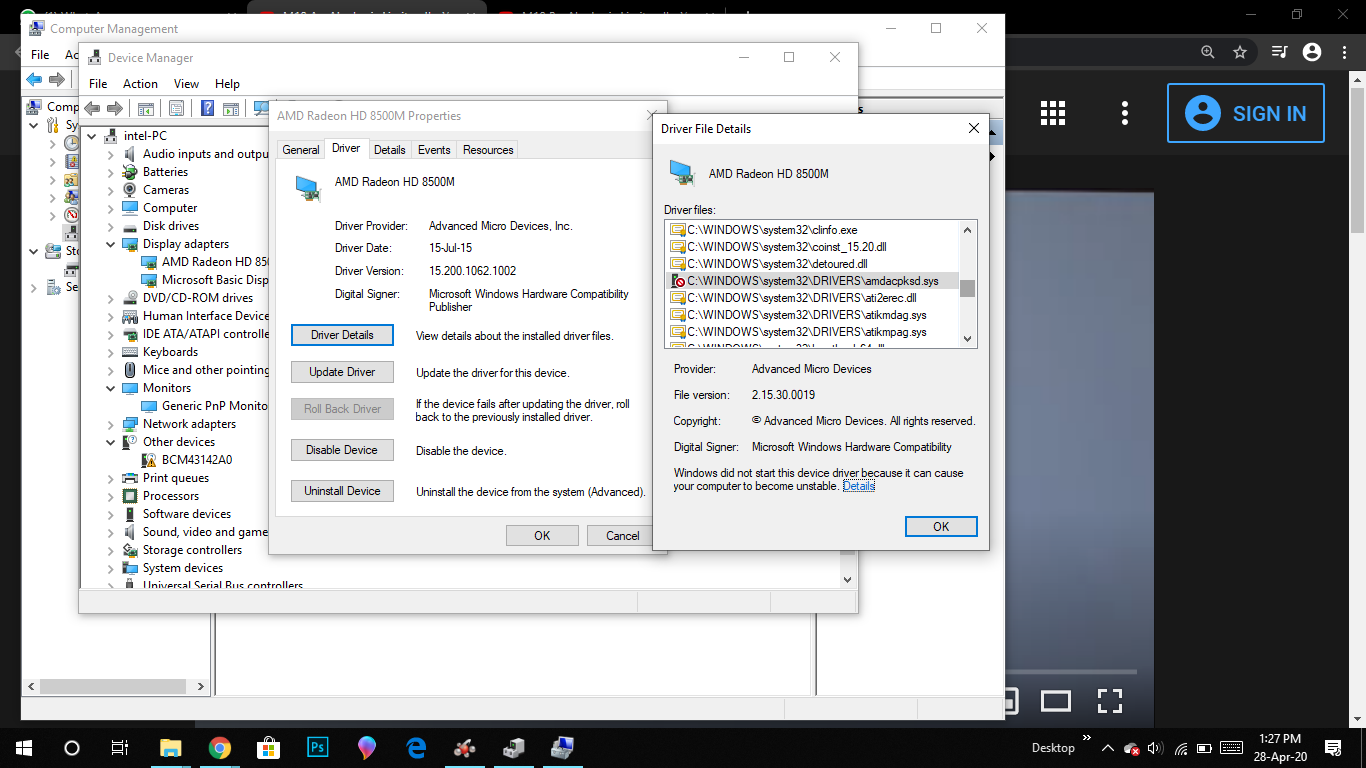Image resolution: width=1366 pixels, height=768 pixels.
Task: Click the Driver Details button
Action: pos(342,335)
